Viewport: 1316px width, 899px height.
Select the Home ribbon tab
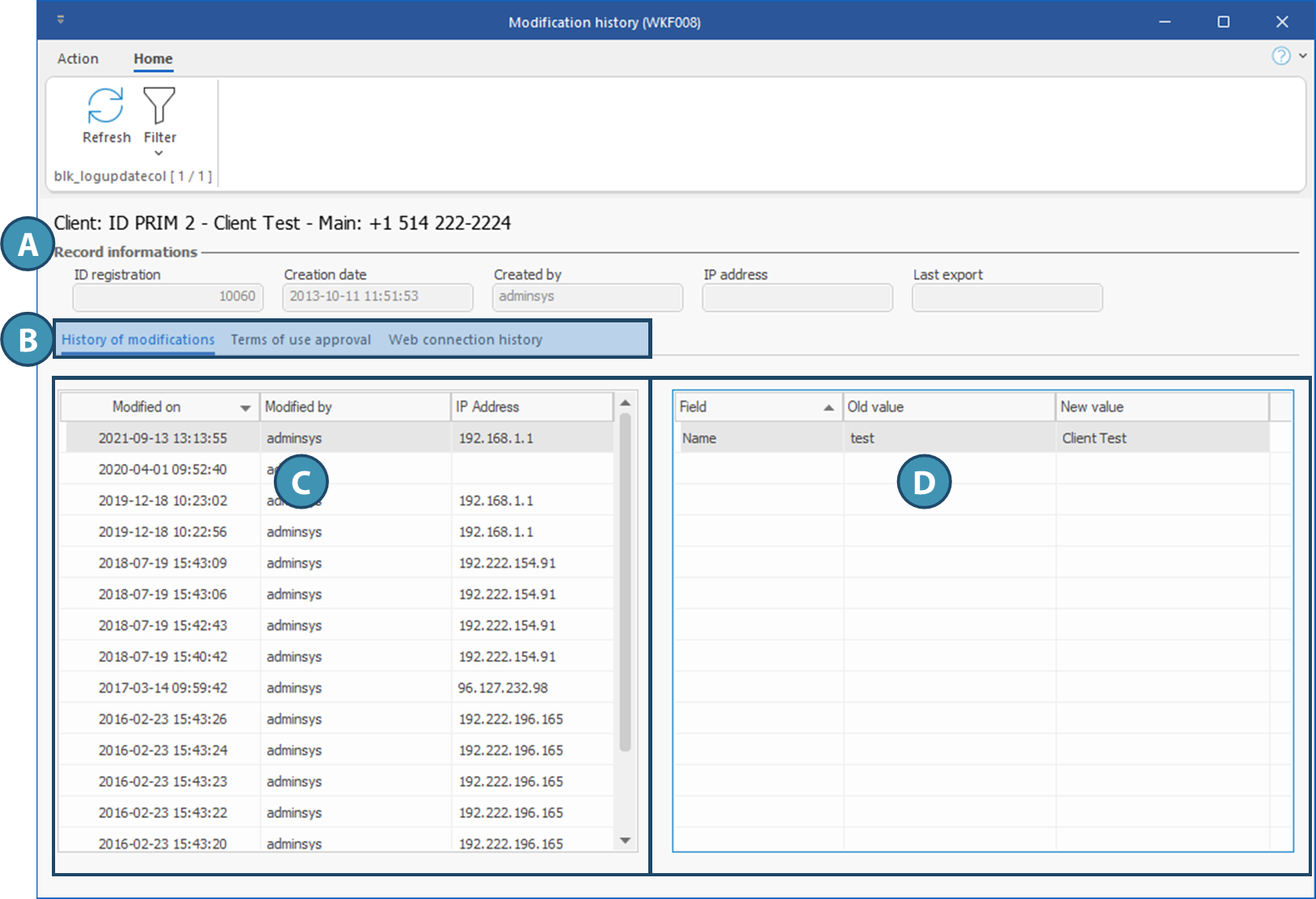click(x=153, y=59)
